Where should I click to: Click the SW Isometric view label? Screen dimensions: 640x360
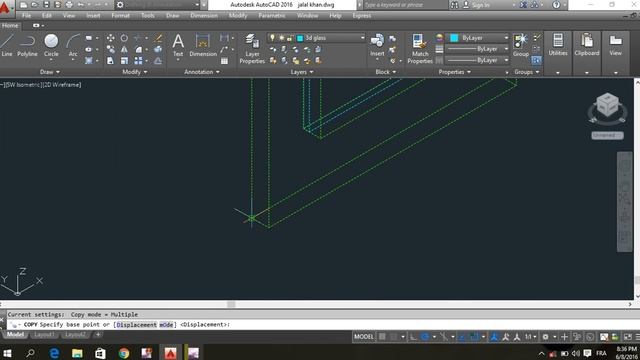coord(22,85)
